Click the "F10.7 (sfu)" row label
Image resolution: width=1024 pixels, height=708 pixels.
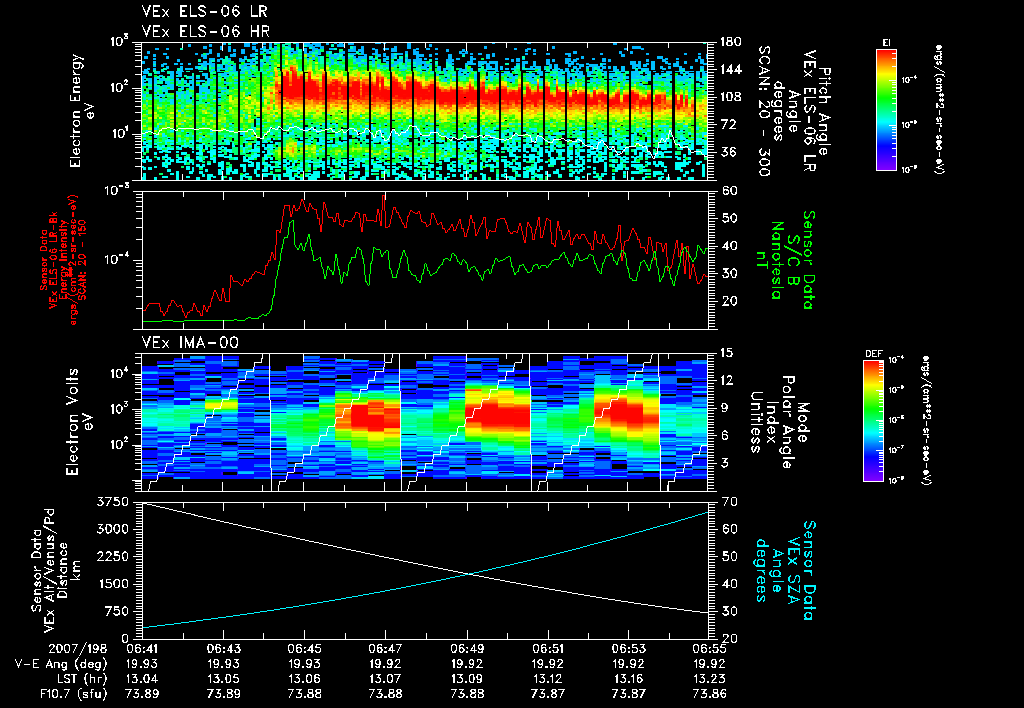(x=72, y=694)
